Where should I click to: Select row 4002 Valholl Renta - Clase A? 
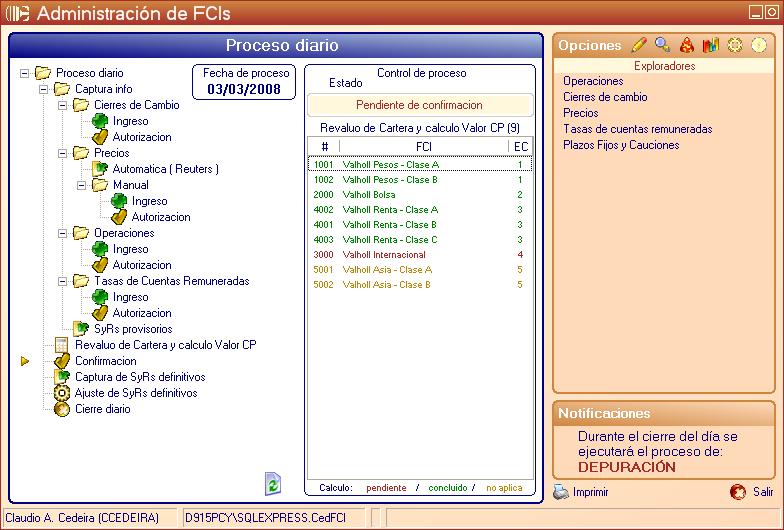point(420,210)
